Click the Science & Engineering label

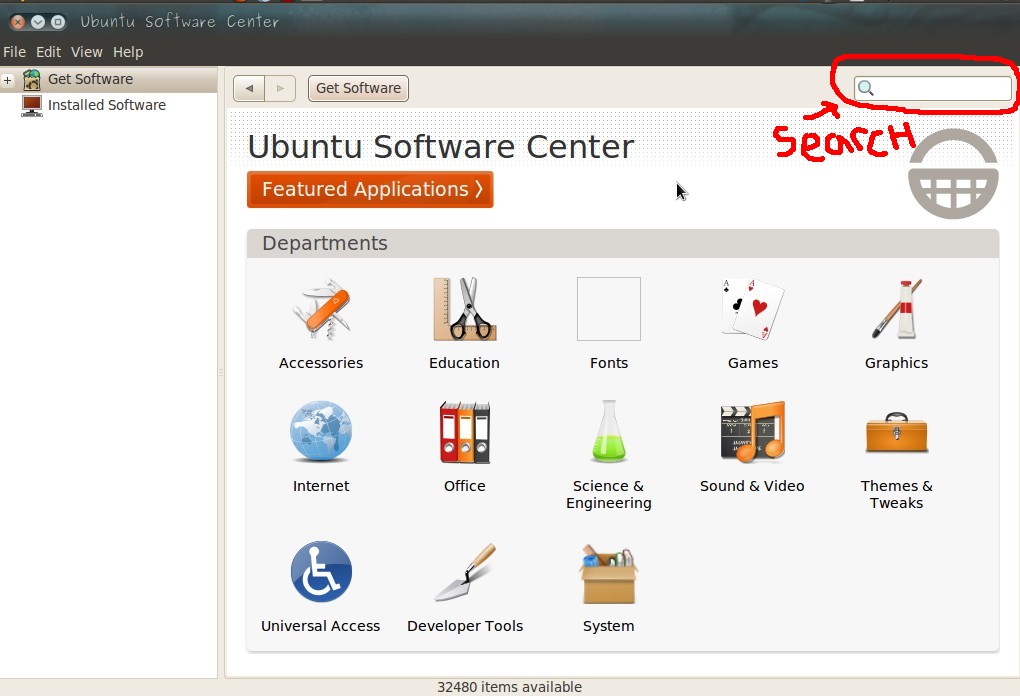coord(609,494)
